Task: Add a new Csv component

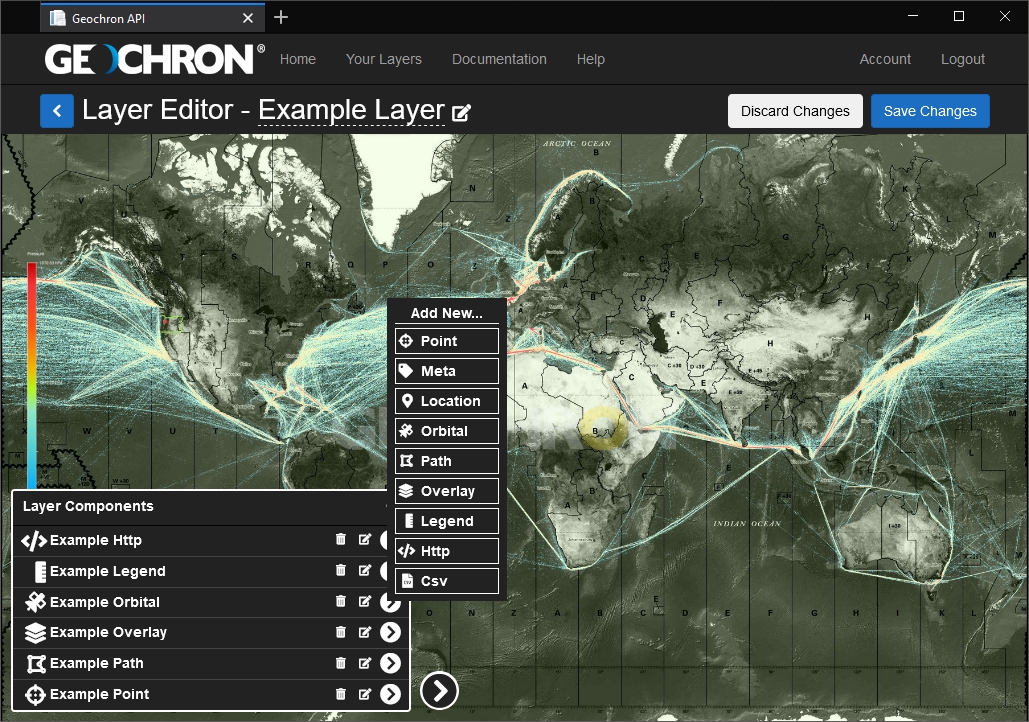Action: [447, 581]
